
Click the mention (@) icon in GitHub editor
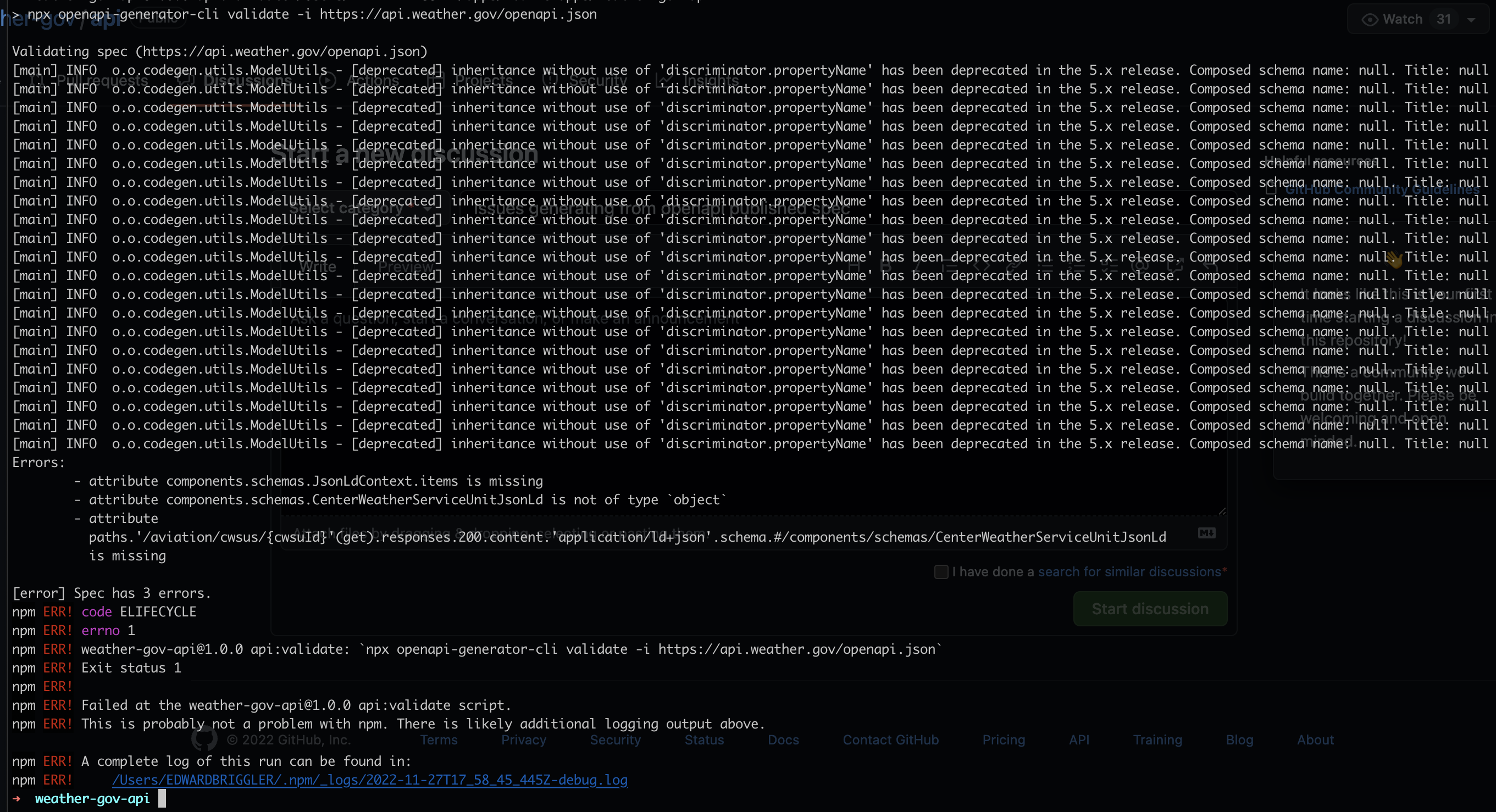tap(1141, 266)
